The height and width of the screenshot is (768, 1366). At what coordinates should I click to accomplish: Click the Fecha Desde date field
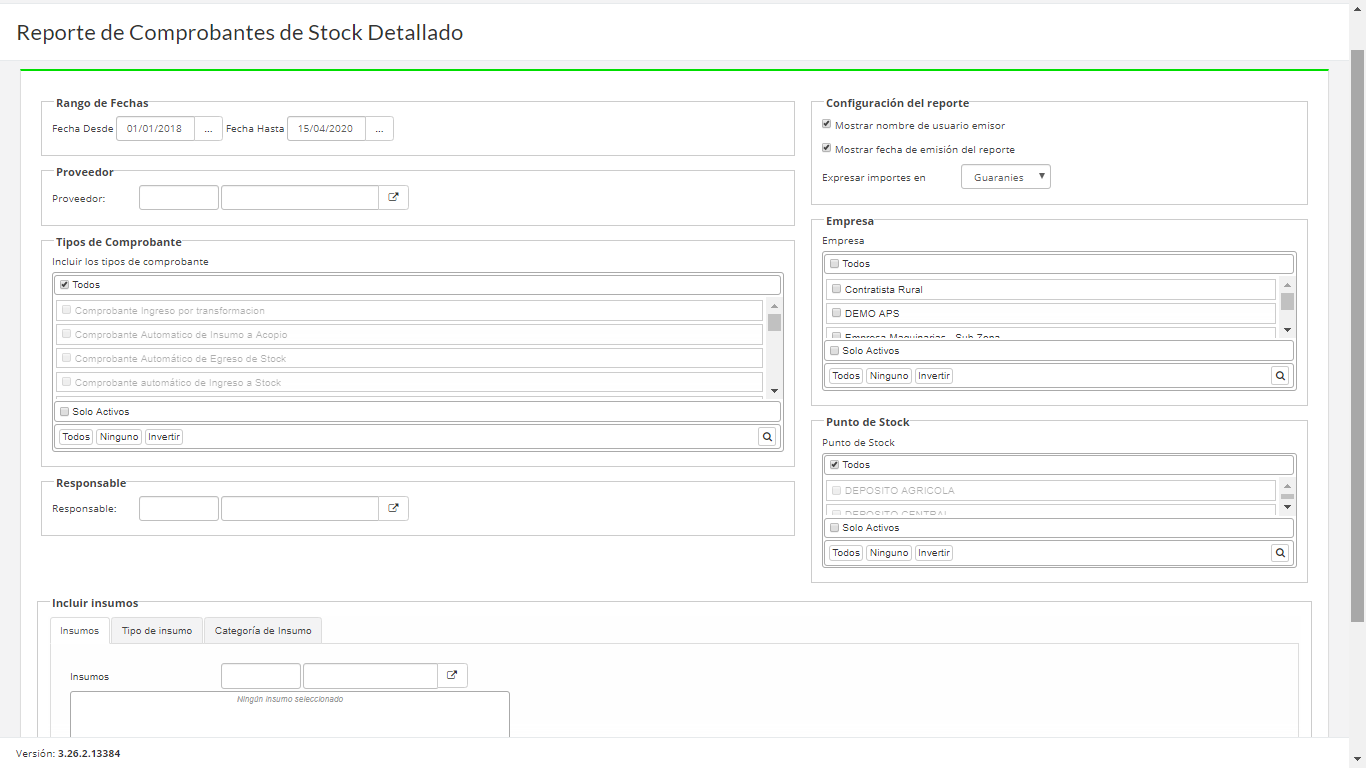pyautogui.click(x=155, y=129)
